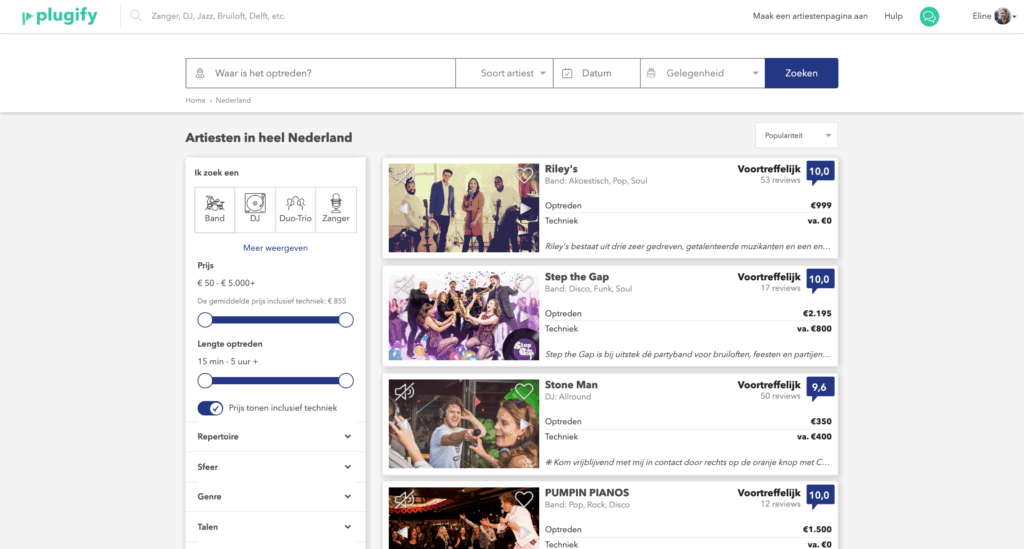
Task: Open the Soort artist dropdown
Action: pyautogui.click(x=504, y=73)
